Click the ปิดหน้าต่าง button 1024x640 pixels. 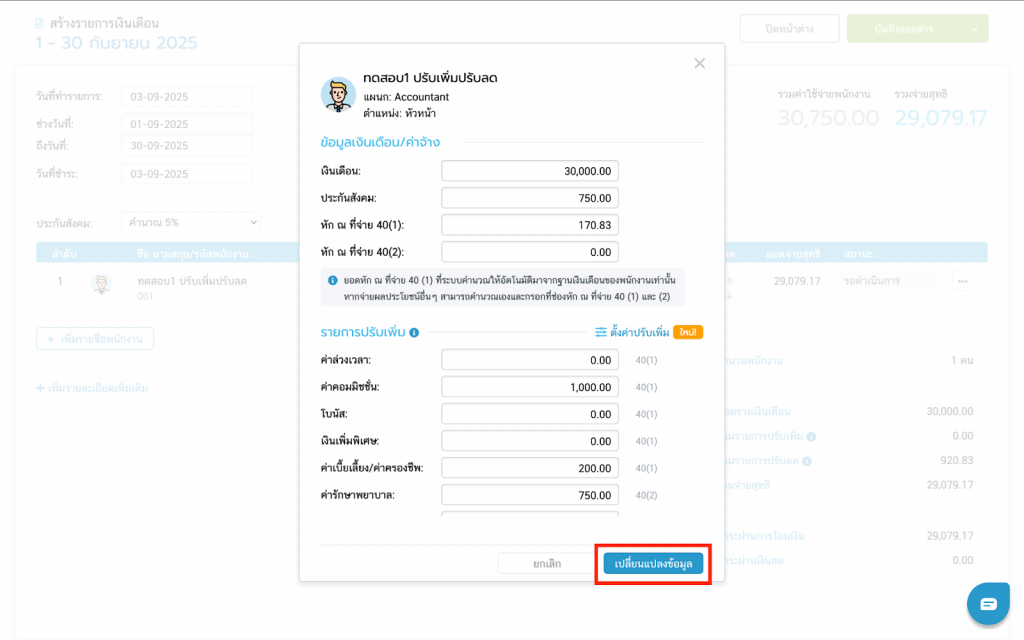click(789, 29)
